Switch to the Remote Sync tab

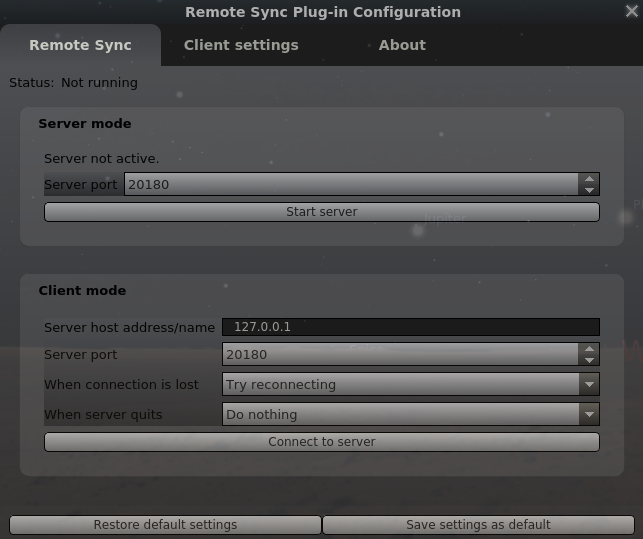click(80, 45)
